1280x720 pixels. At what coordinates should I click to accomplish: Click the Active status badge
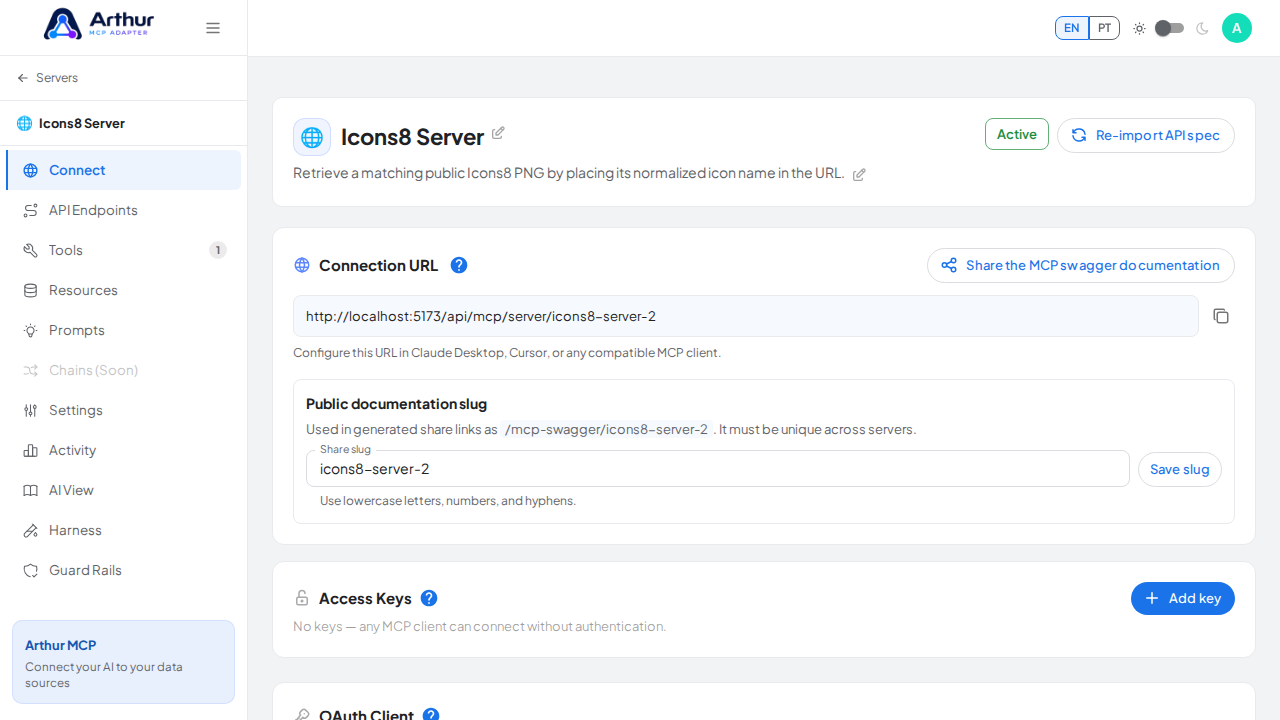pos(1017,134)
